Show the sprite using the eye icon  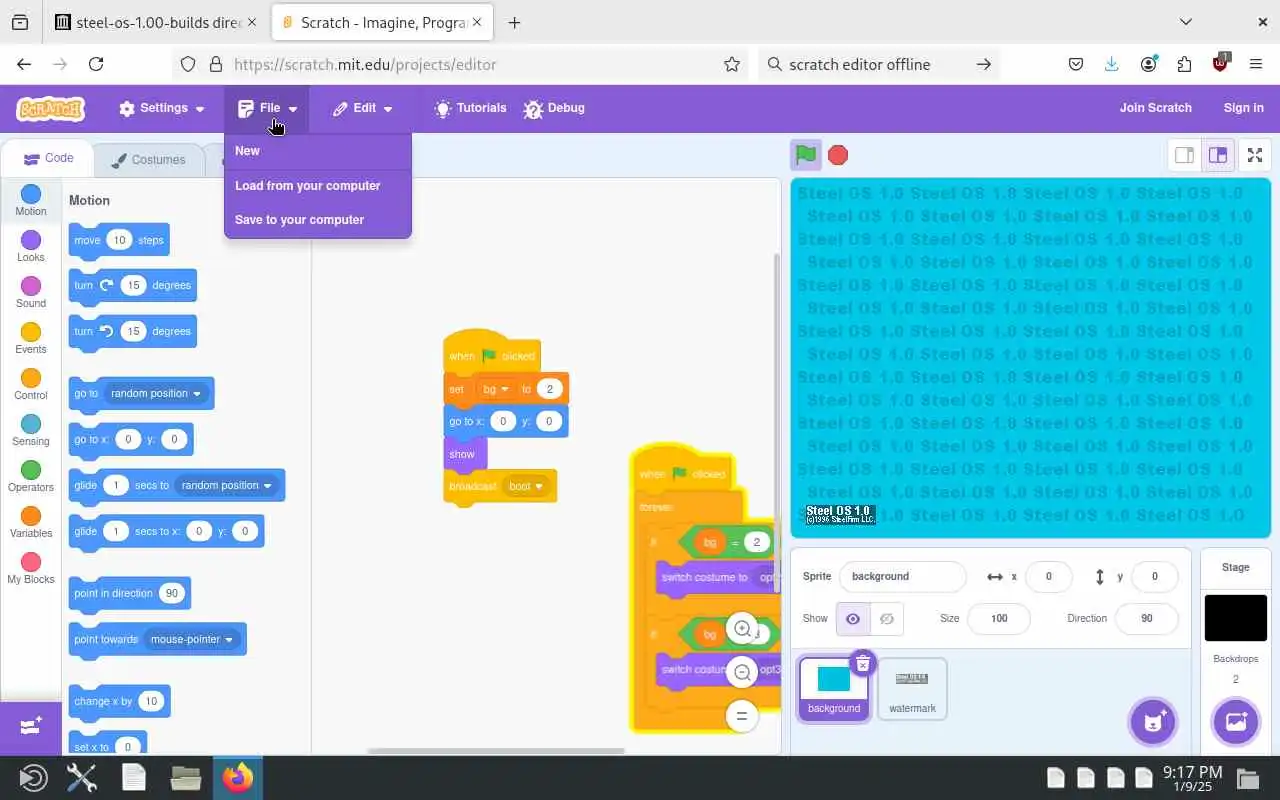[853, 619]
